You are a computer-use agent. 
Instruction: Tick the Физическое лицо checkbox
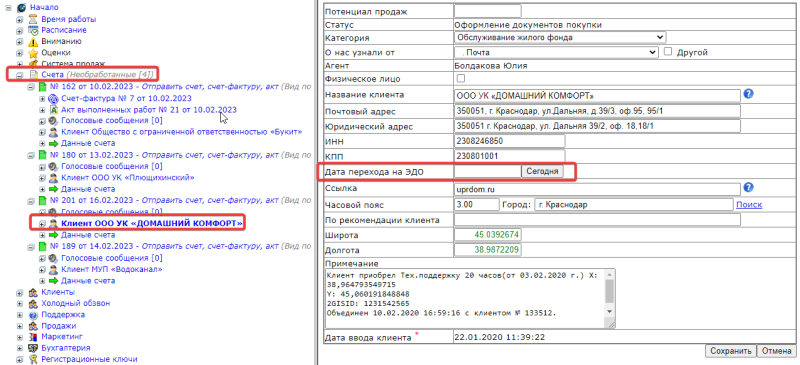pyautogui.click(x=461, y=79)
